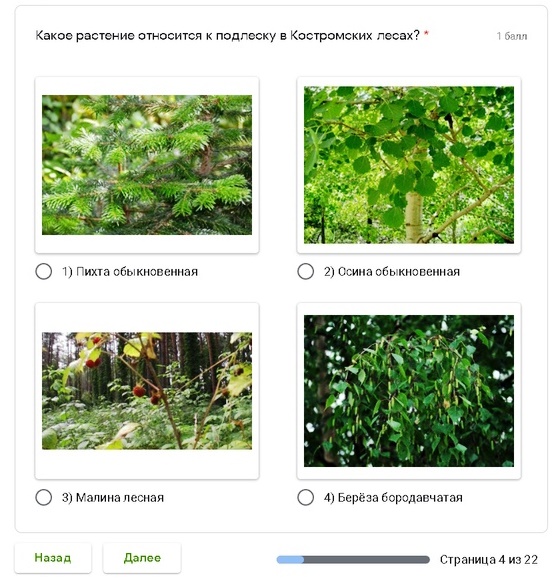560x582 pixels.
Task: Click the question text about Костромских лесах
Action: 227,36
